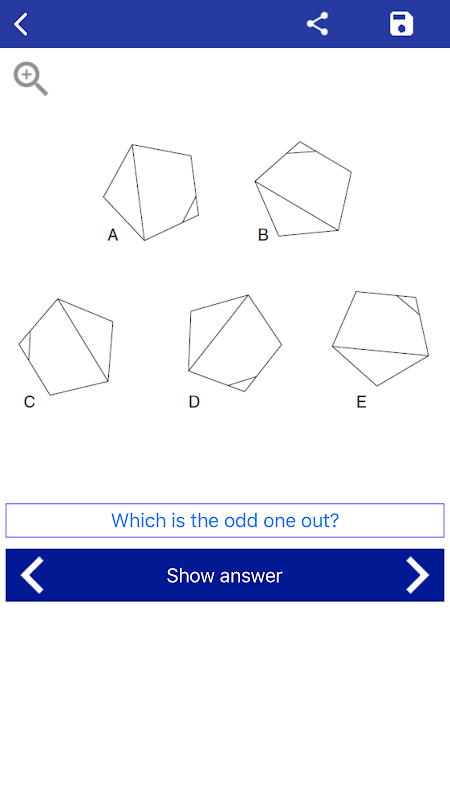The image size is (450, 800).
Task: Select pentagon figure A
Action: click(x=151, y=192)
